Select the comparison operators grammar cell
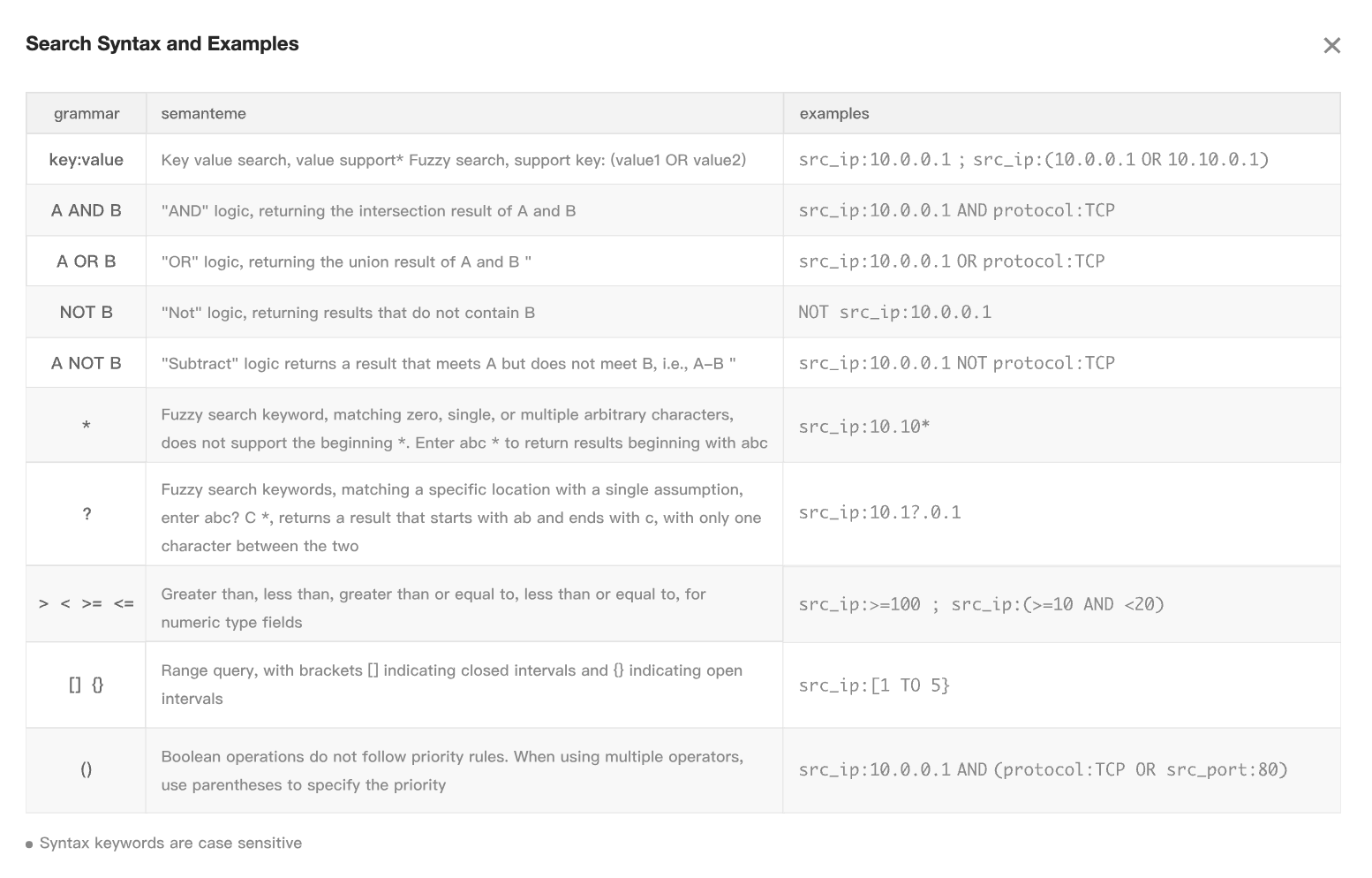Screen dimensions: 1372x878 [87, 604]
